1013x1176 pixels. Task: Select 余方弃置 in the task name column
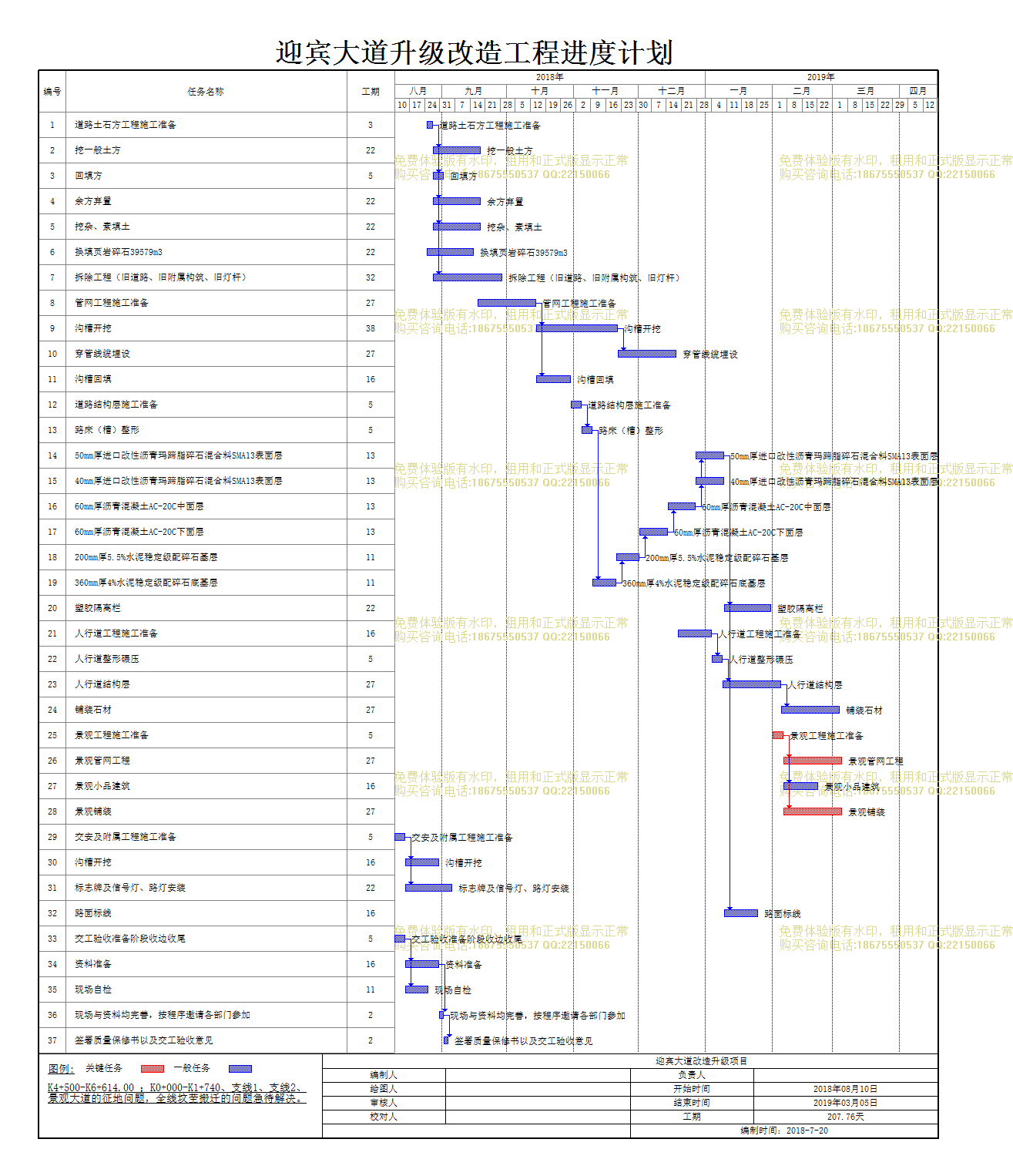(x=93, y=201)
